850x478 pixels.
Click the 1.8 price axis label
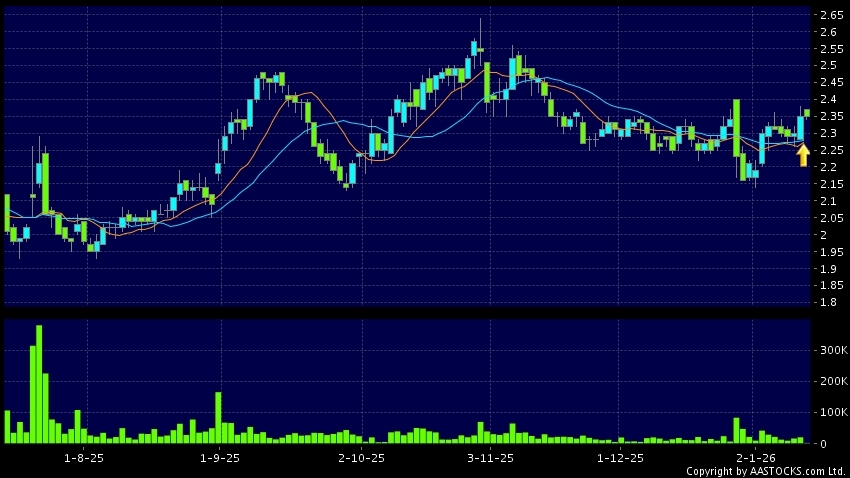click(829, 302)
